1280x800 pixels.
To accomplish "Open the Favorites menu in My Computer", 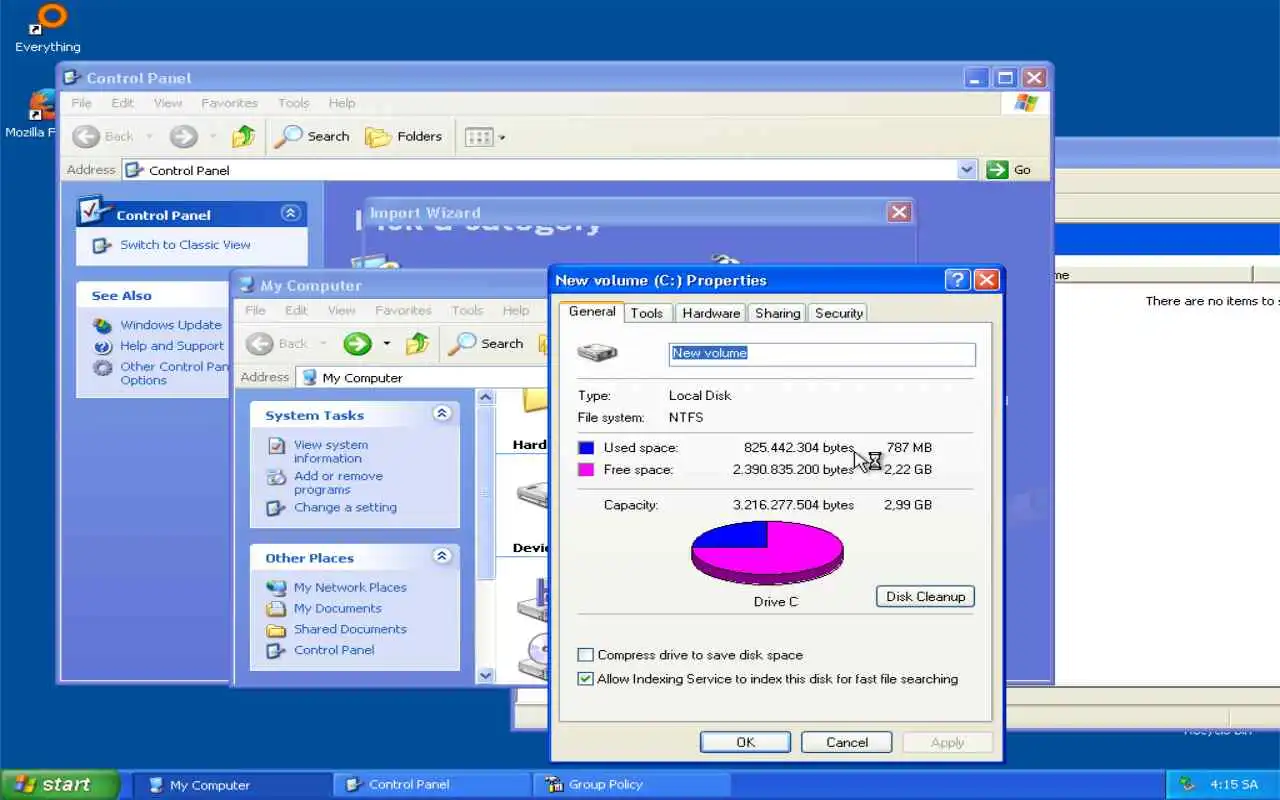I will point(403,311).
